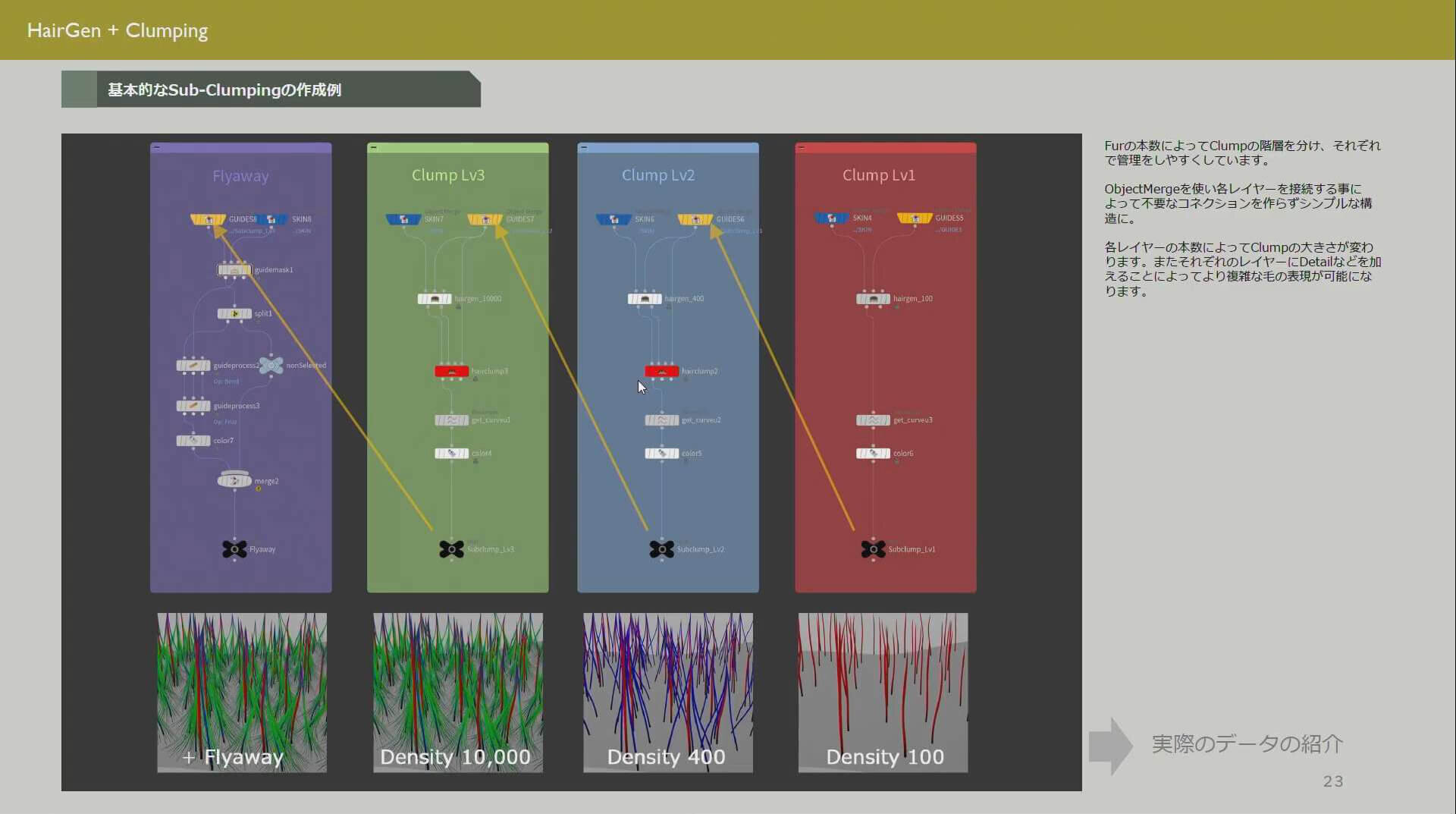Click the merge2 node in Flyaway
Screen dimensions: 1456x814
[x=234, y=481]
